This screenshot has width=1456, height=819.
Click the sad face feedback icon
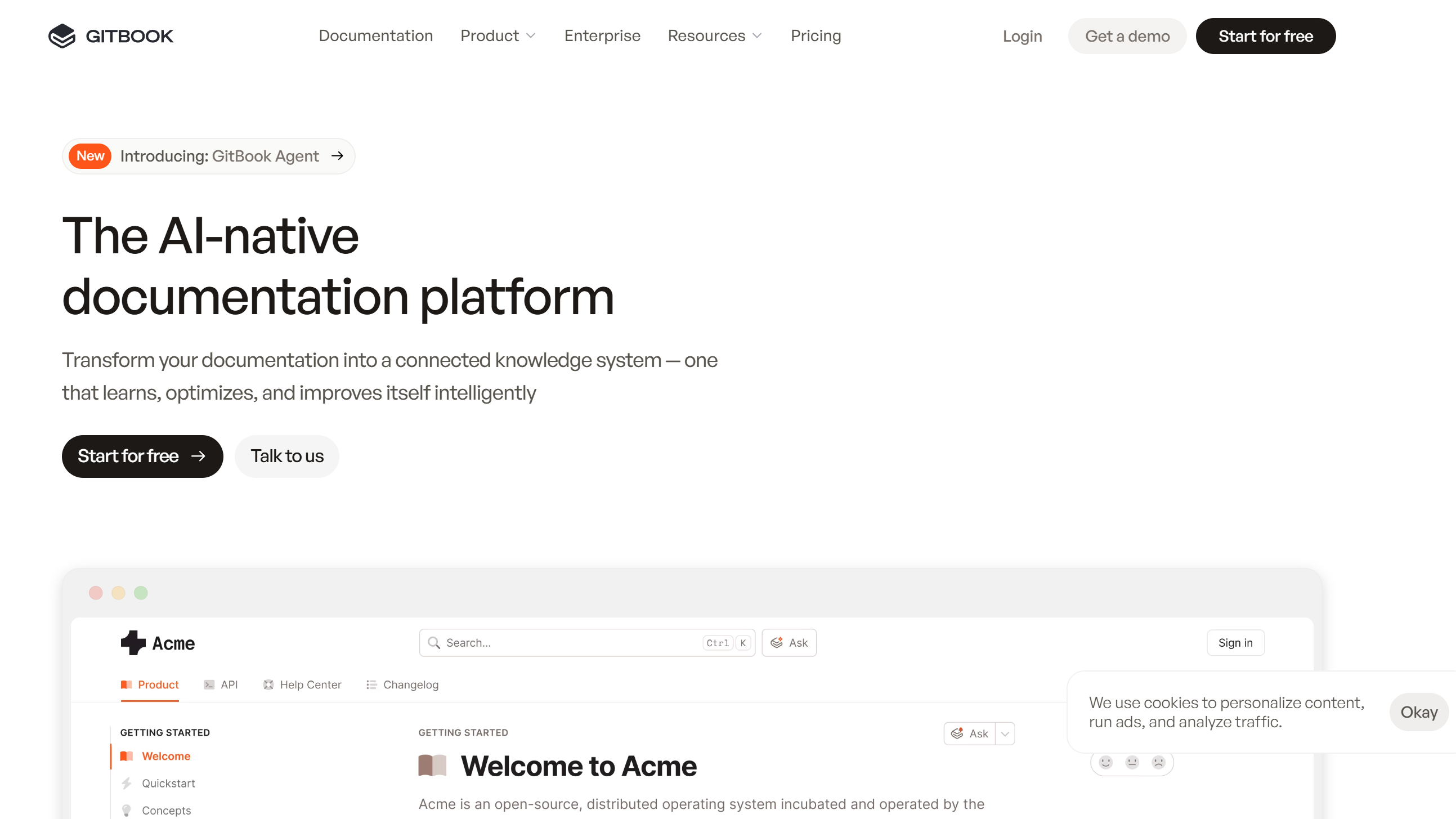(x=1158, y=762)
